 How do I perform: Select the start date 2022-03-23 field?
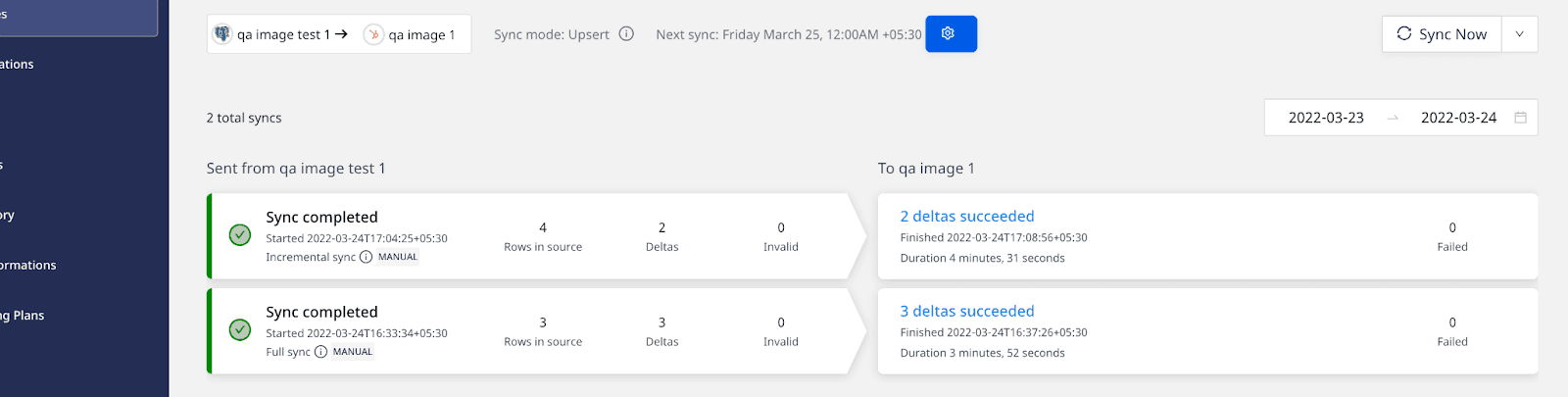pyautogui.click(x=1325, y=118)
